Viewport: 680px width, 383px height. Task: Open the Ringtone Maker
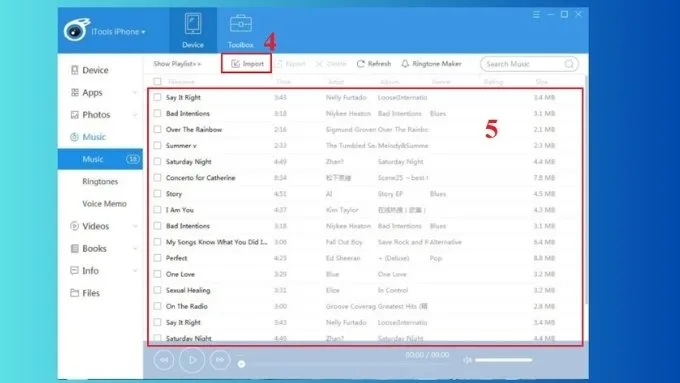[x=431, y=64]
